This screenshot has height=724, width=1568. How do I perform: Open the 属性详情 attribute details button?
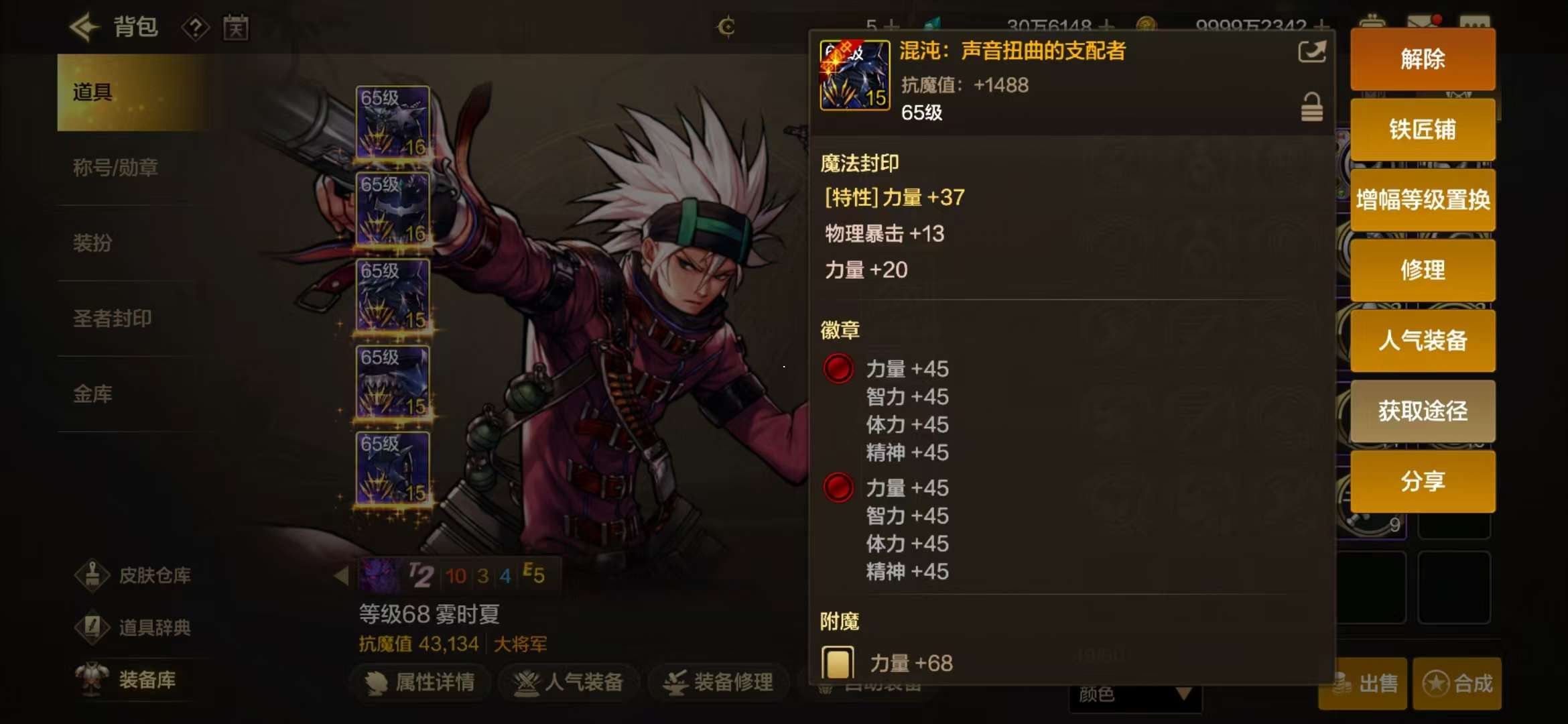421,682
